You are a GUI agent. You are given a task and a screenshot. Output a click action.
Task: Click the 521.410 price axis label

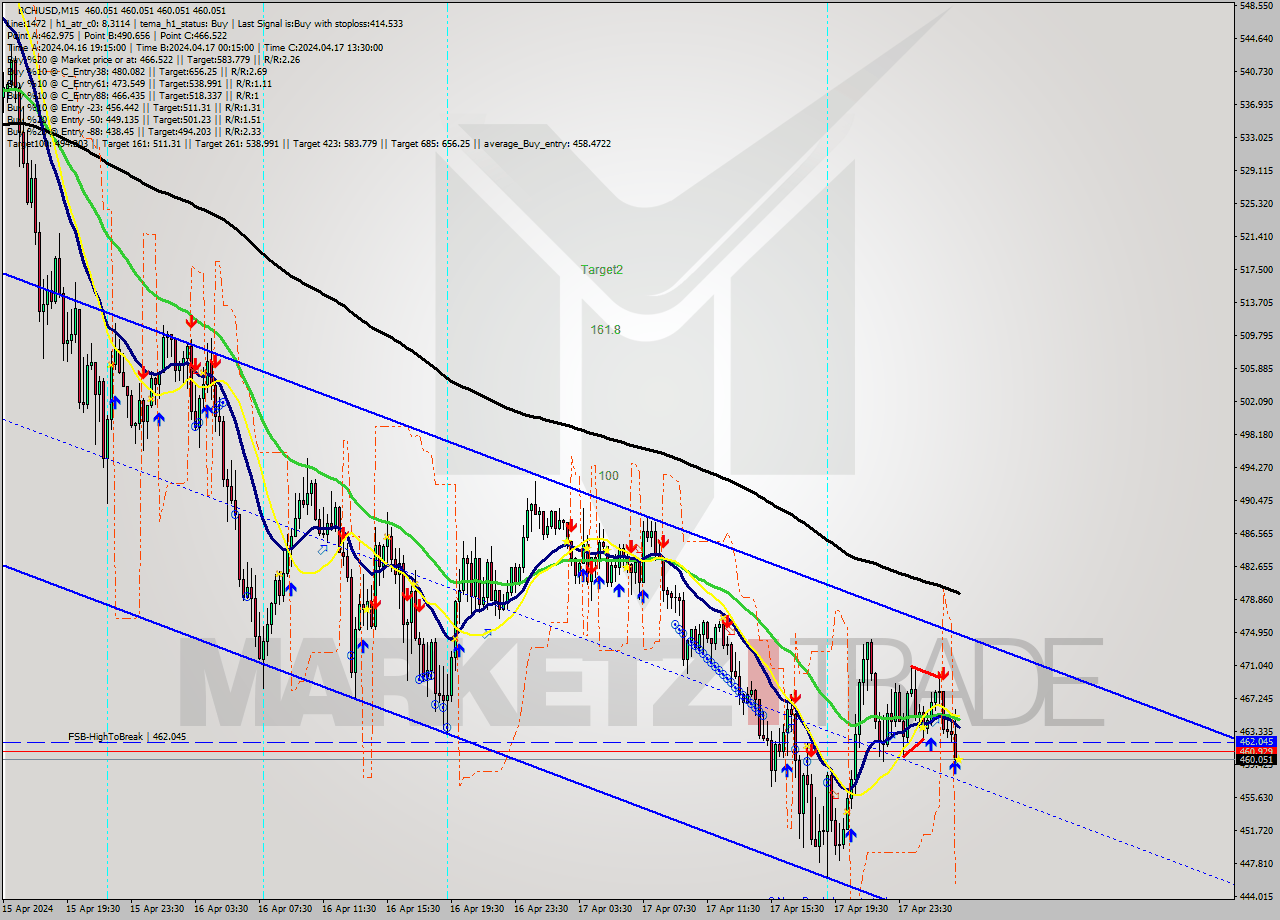[x=1256, y=237]
